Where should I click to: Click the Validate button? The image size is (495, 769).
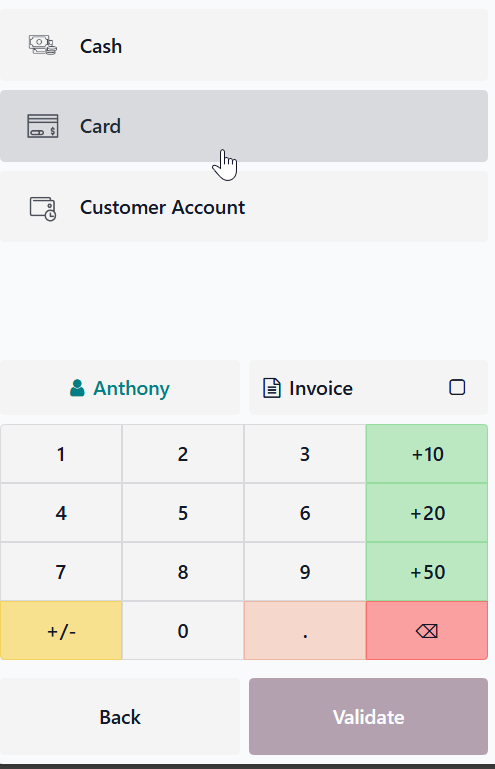click(368, 717)
